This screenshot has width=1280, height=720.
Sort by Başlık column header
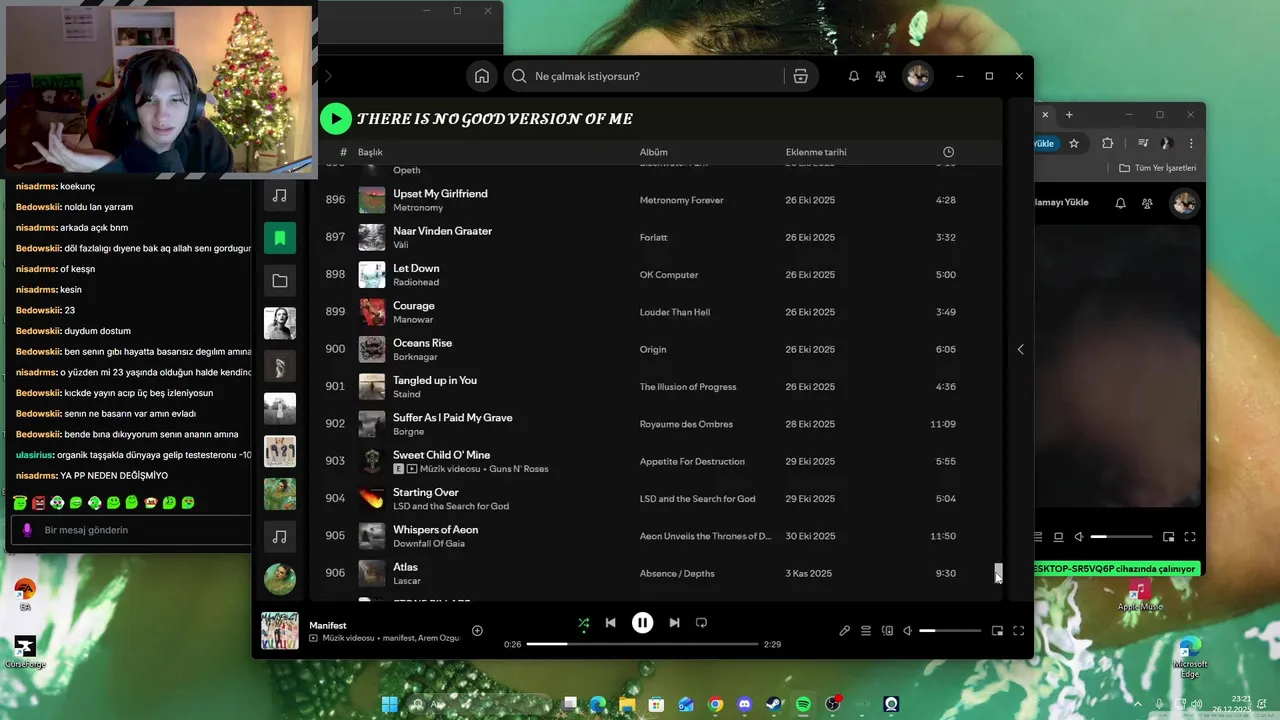point(370,152)
